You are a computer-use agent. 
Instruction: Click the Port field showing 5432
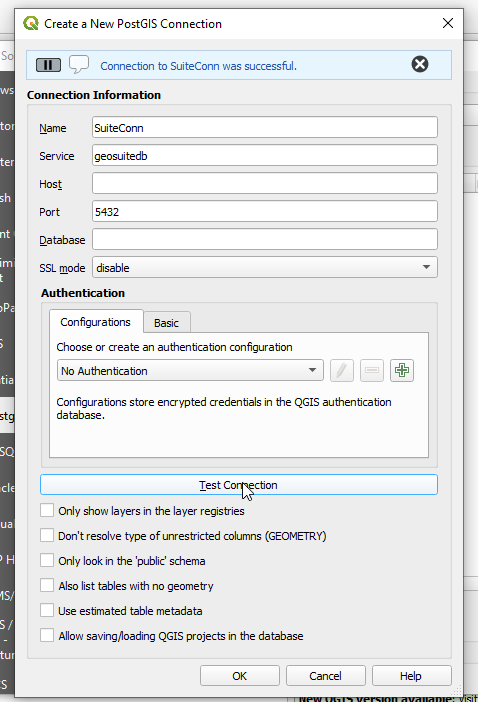(265, 211)
